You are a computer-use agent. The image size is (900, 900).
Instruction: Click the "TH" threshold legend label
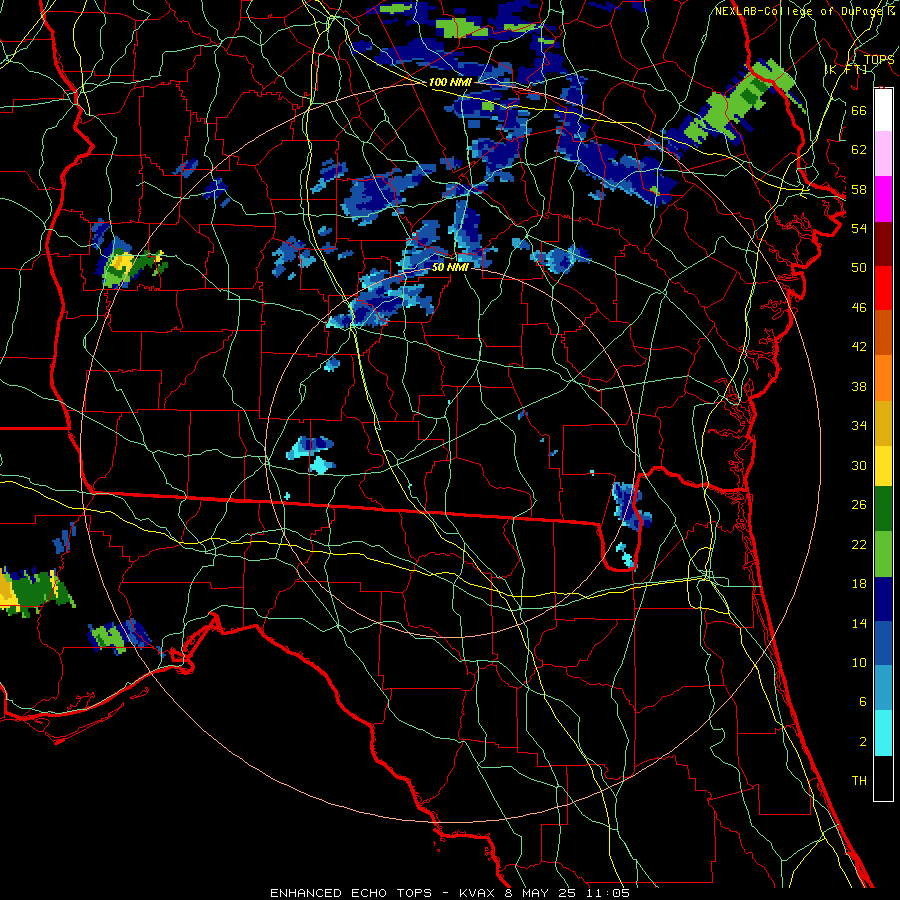coord(859,781)
